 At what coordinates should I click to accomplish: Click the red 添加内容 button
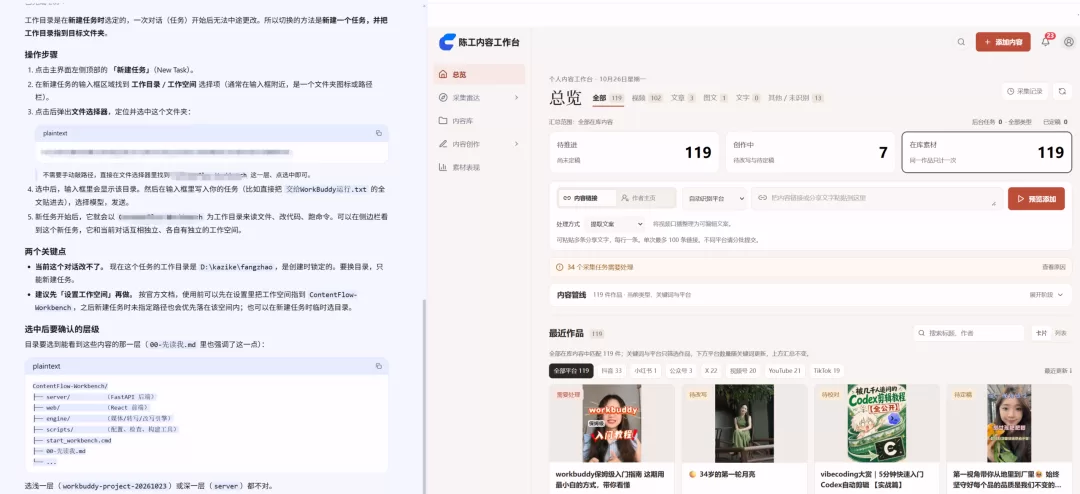(x=1003, y=42)
